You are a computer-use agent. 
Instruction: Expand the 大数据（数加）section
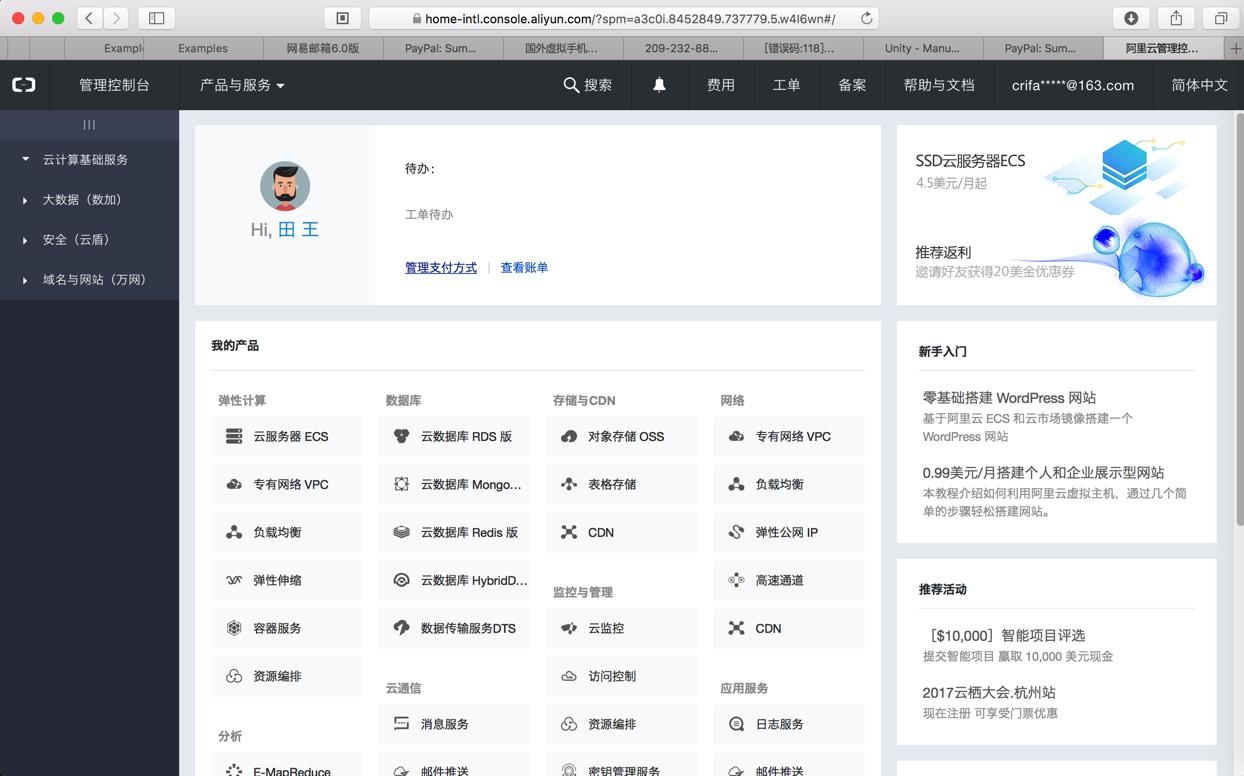(x=25, y=200)
